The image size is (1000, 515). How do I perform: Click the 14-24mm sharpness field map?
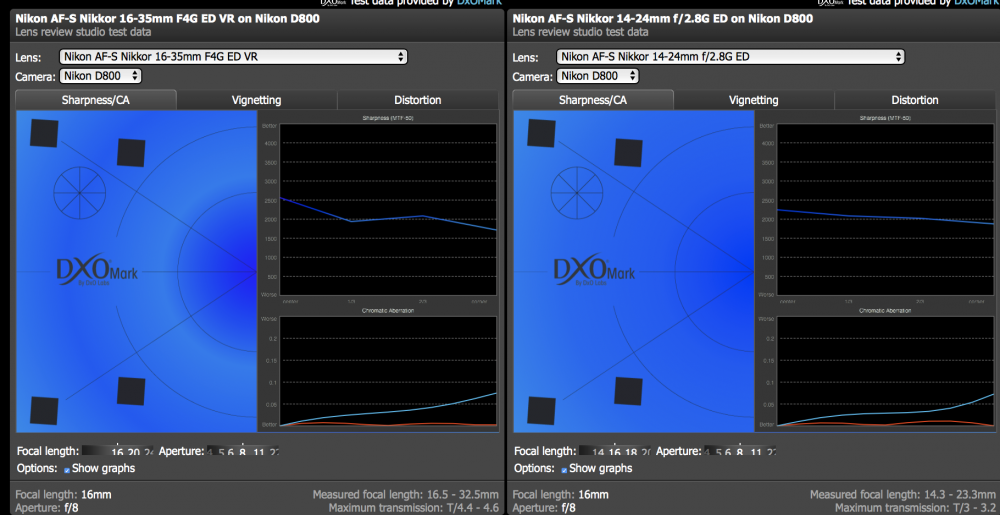[x=633, y=272]
